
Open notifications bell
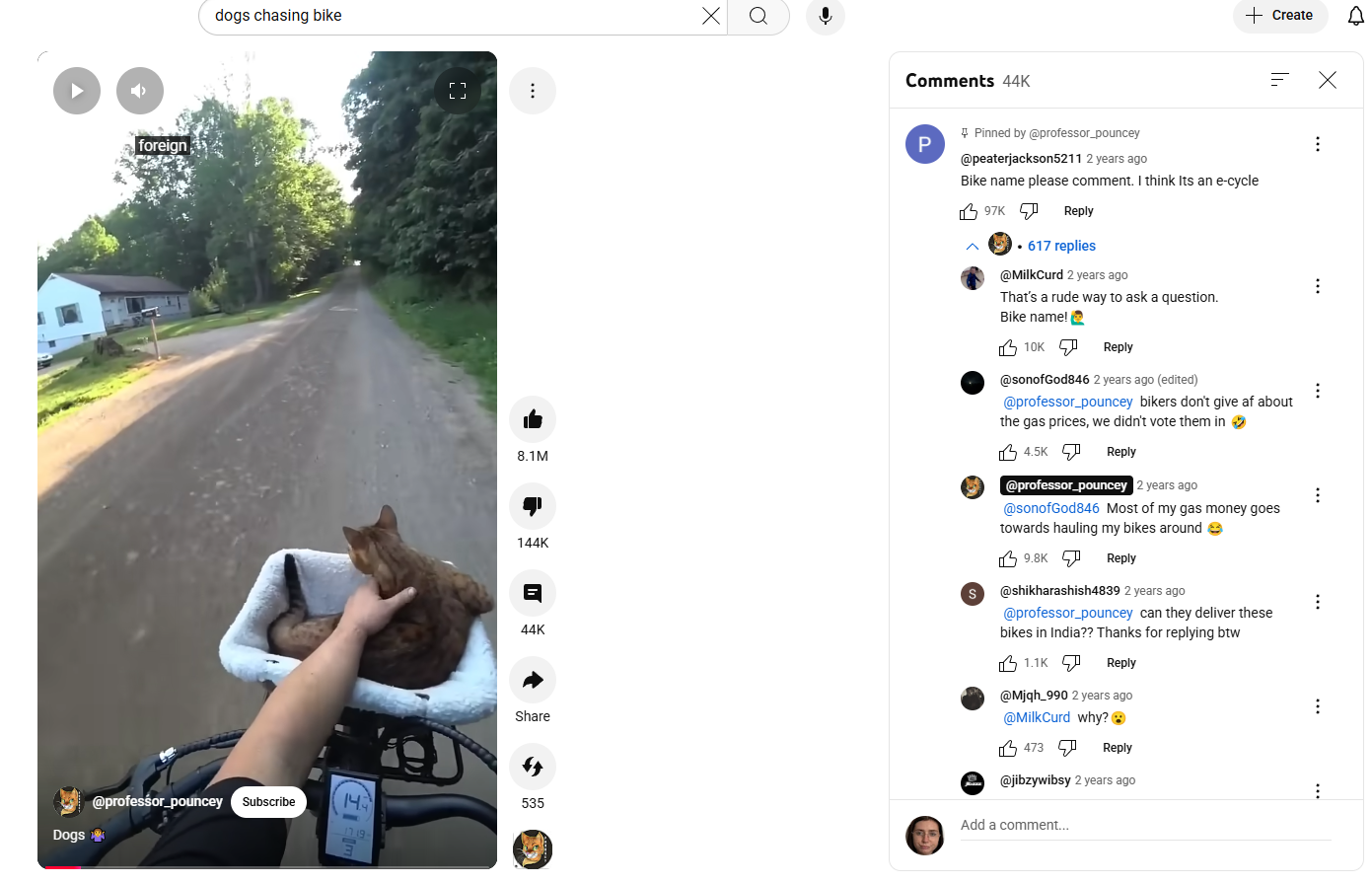tap(1356, 16)
